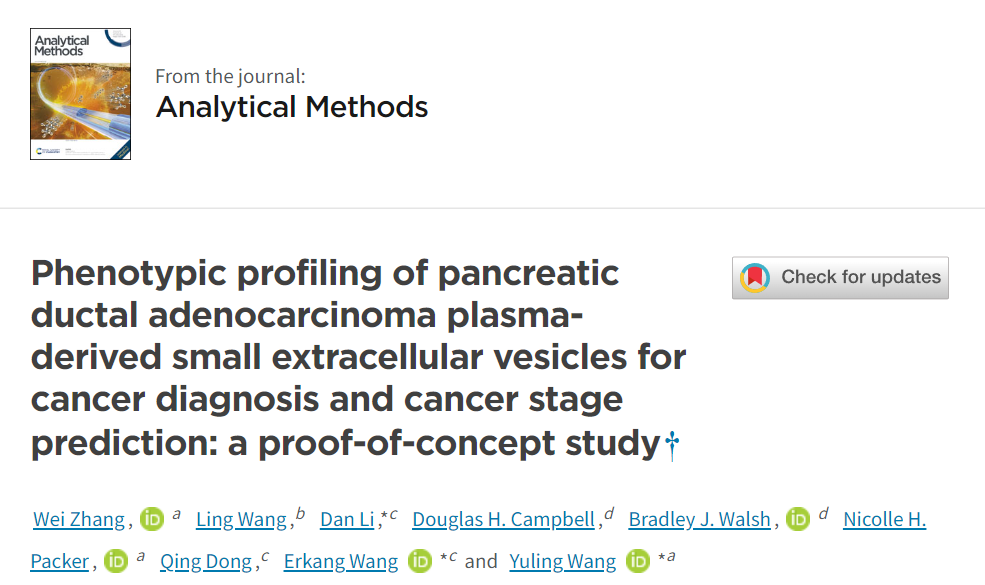Click the dagger footnote symbol after title
The height and width of the screenshot is (585, 985).
[672, 446]
